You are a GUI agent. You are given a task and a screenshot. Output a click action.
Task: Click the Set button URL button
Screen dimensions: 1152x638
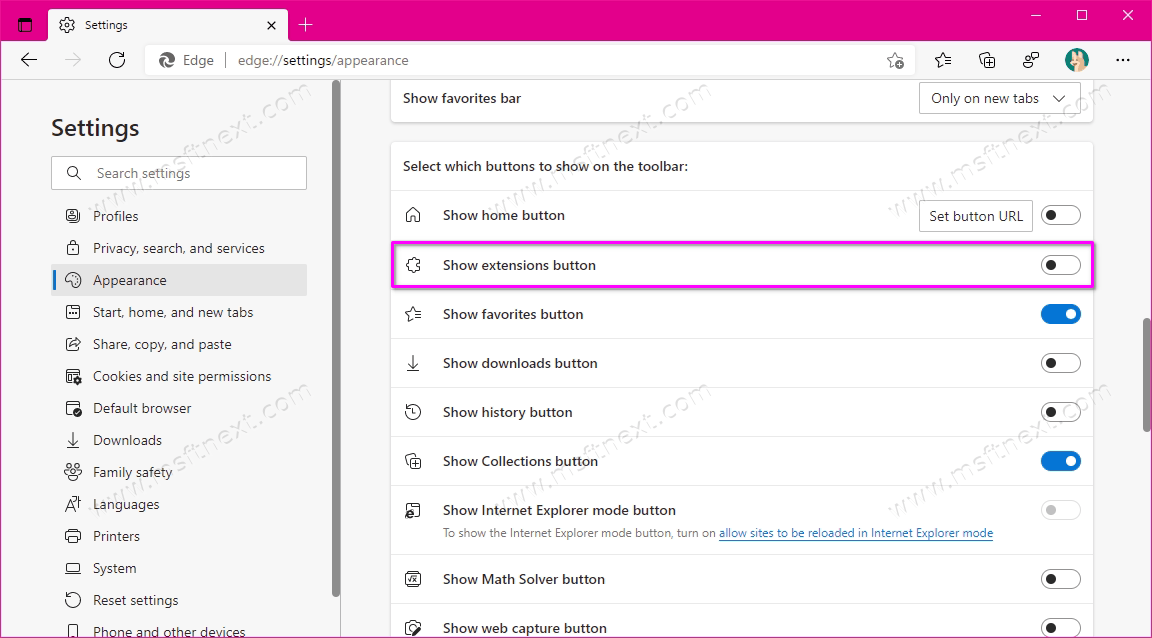click(x=975, y=216)
